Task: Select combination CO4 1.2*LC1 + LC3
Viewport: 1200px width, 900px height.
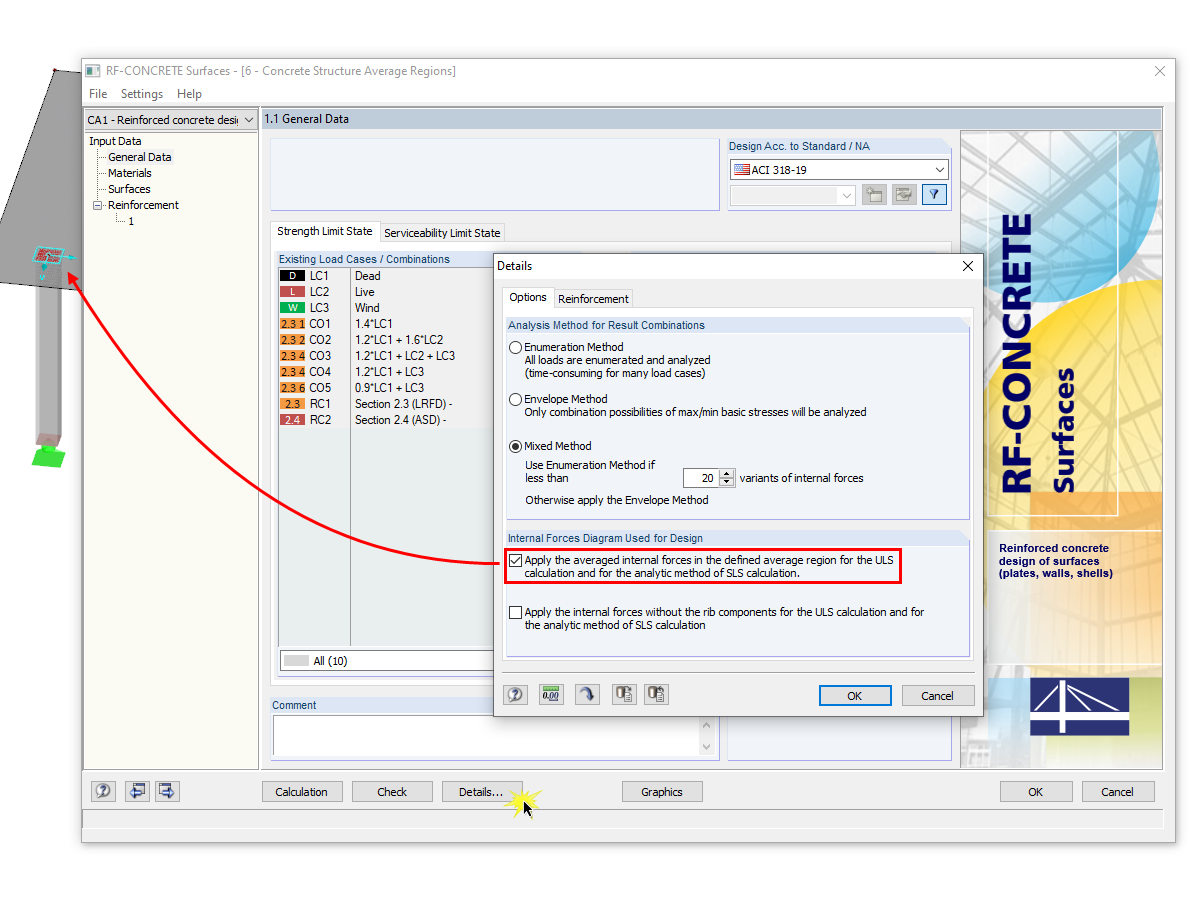Action: 386,372
